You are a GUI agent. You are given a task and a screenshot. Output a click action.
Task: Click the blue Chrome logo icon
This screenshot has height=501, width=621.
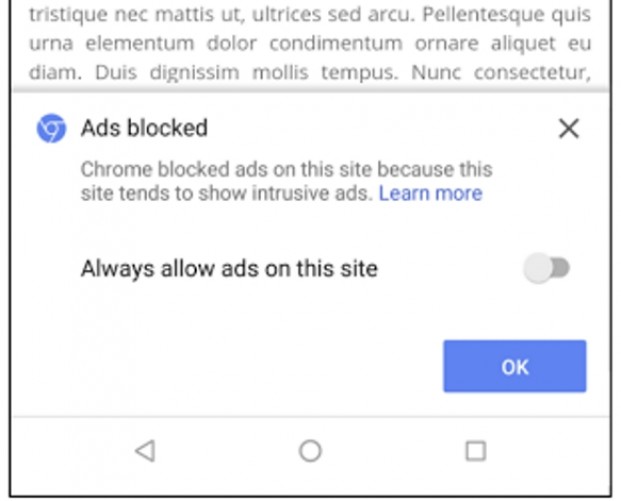(51, 128)
